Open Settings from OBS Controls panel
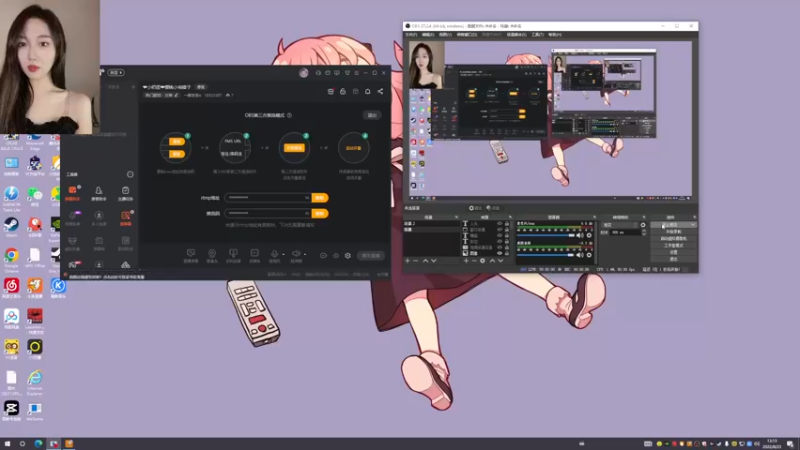This screenshot has width=800, height=450. (x=673, y=252)
